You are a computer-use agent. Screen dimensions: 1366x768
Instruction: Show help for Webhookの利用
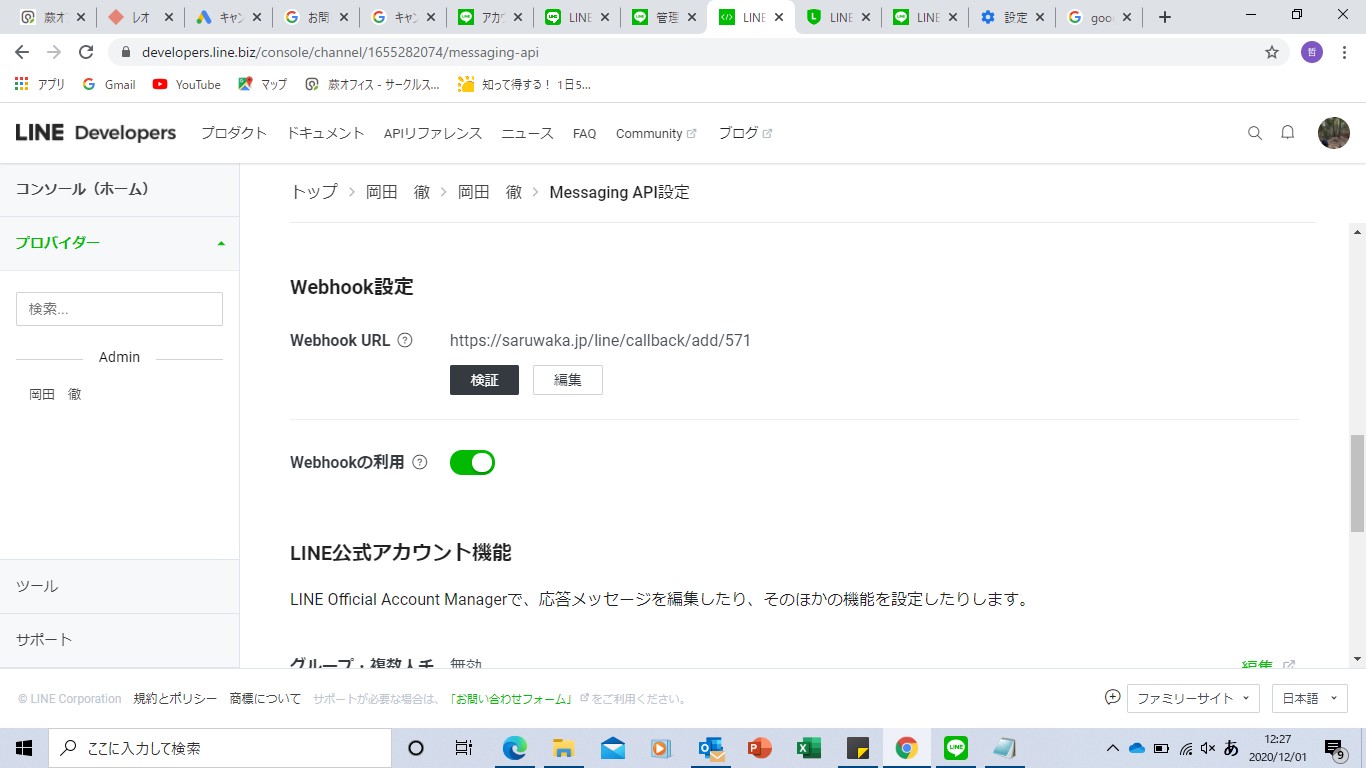click(420, 462)
